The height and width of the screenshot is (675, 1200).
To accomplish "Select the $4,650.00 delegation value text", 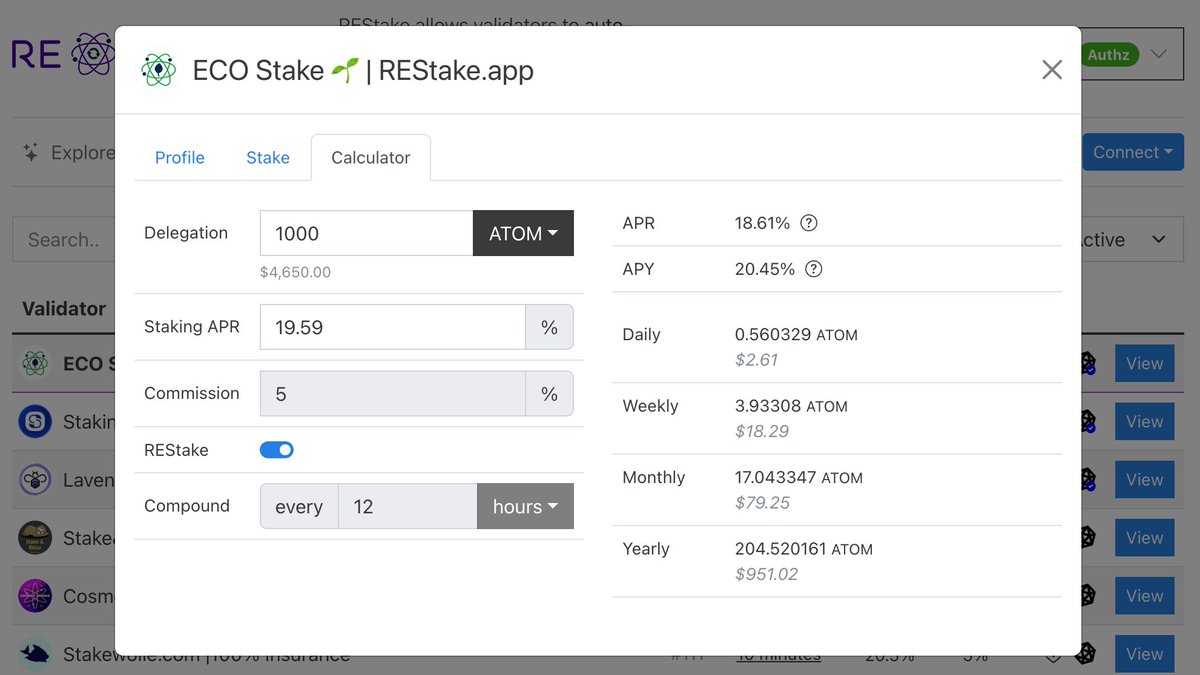I will pos(295,272).
